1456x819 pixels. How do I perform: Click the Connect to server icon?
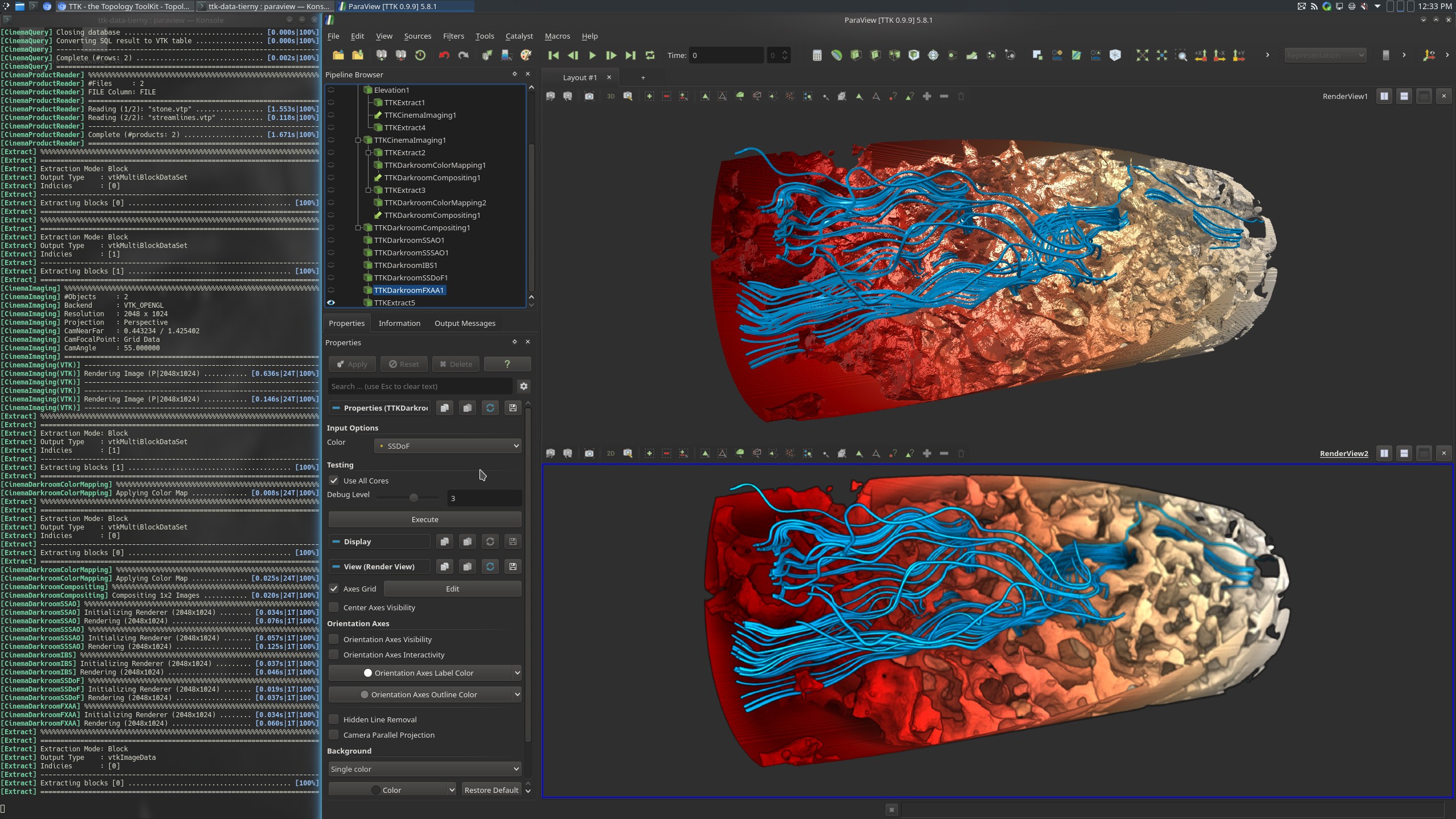click(382, 55)
